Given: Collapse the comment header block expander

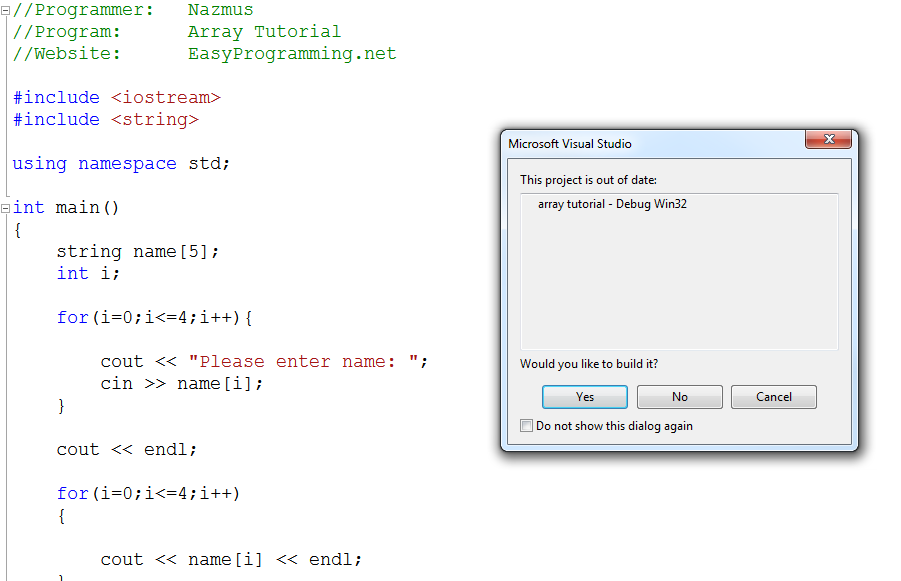Looking at the screenshot, I should pos(4,9).
